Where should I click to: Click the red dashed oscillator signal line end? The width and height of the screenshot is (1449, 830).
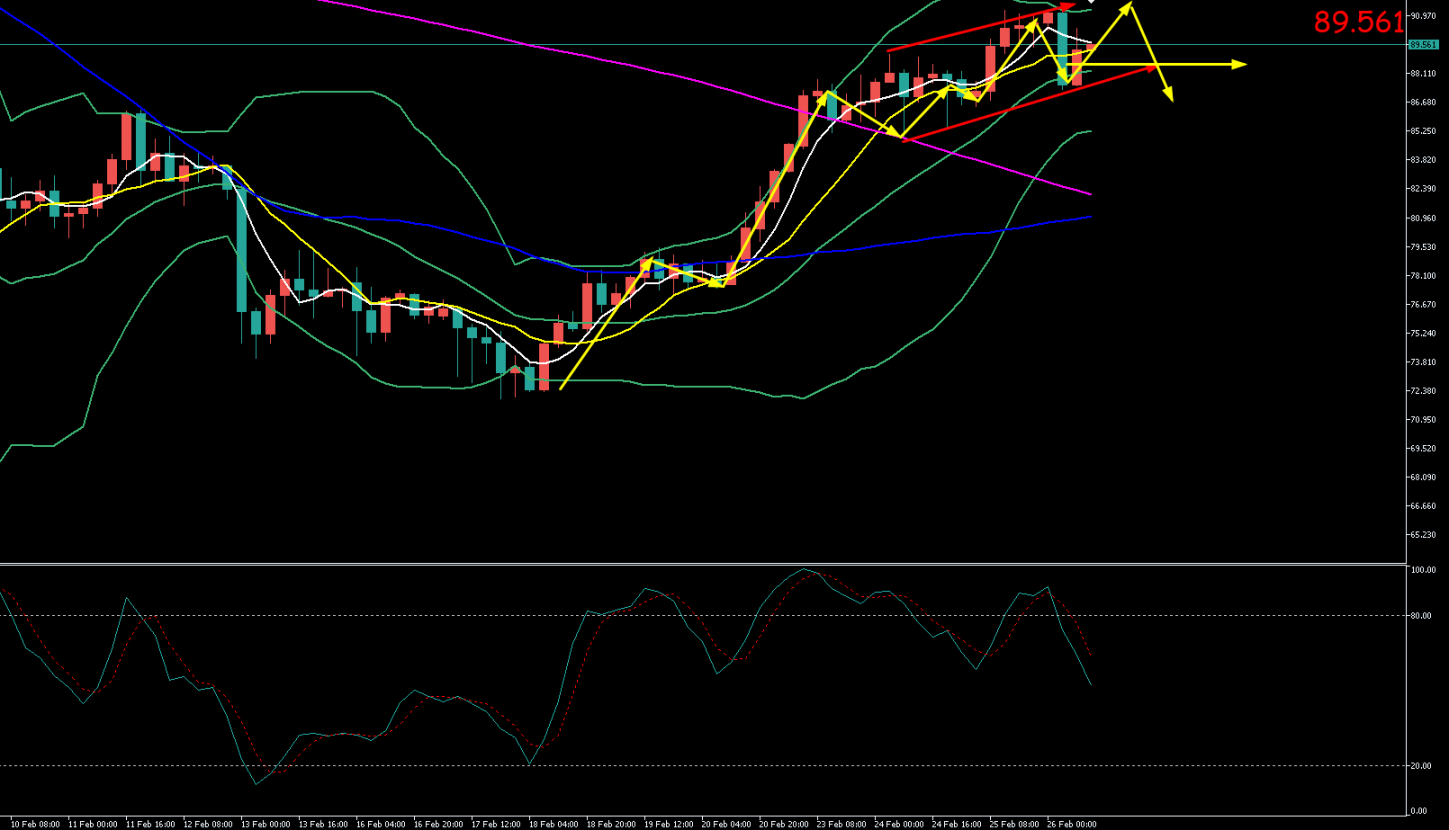(x=1089, y=655)
